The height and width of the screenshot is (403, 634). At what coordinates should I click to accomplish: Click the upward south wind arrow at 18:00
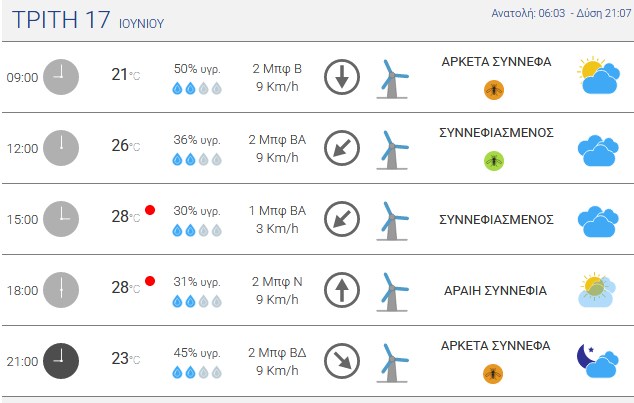click(342, 290)
